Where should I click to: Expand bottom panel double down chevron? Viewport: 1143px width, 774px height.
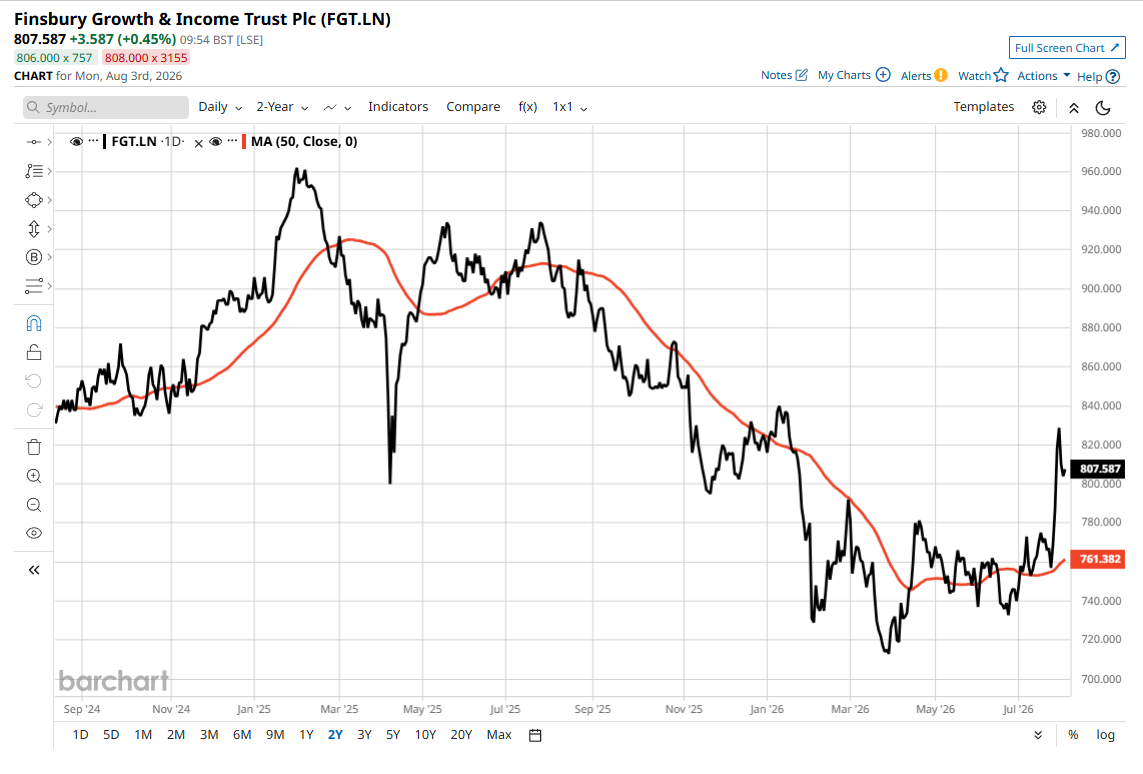click(x=1038, y=735)
